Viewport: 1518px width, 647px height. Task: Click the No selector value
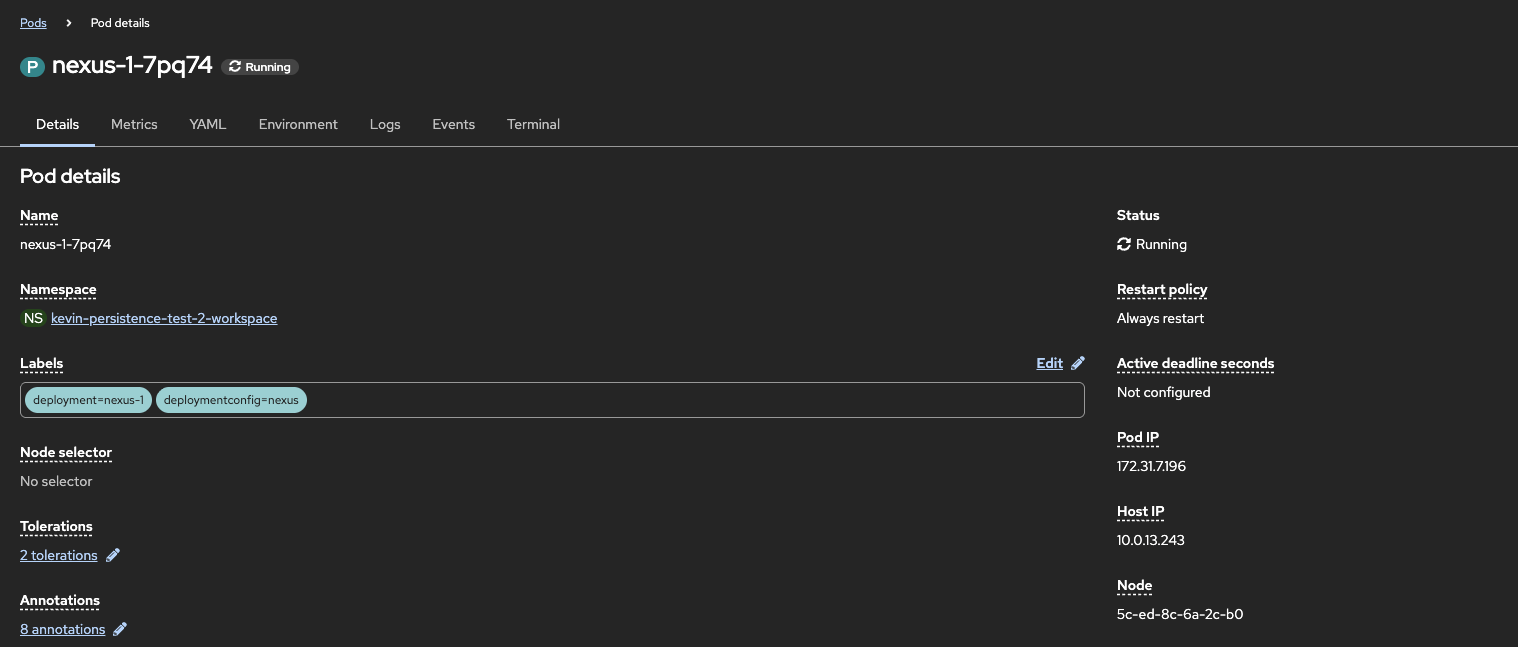pos(56,481)
